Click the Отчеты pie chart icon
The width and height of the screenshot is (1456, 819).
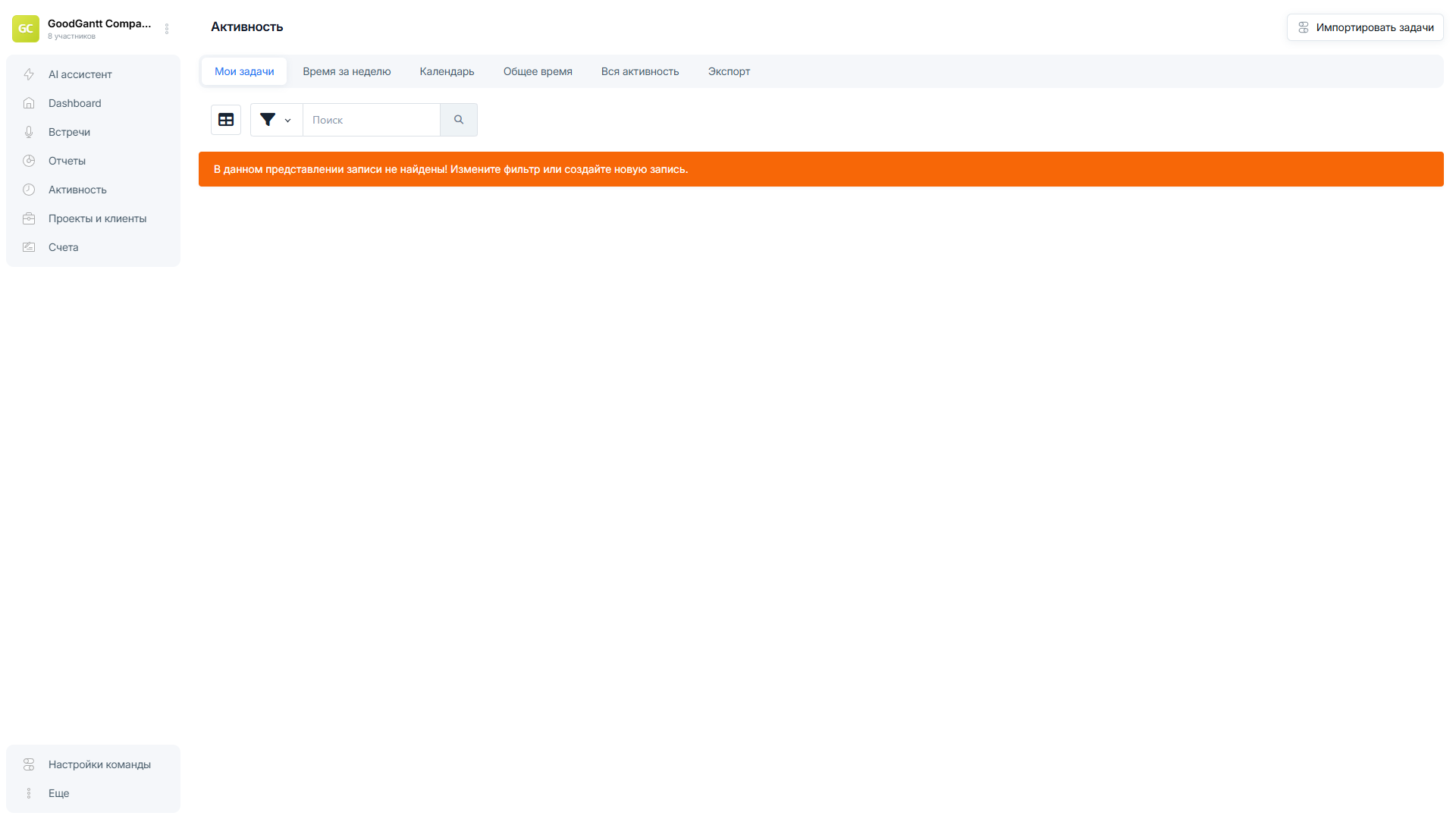coord(29,160)
